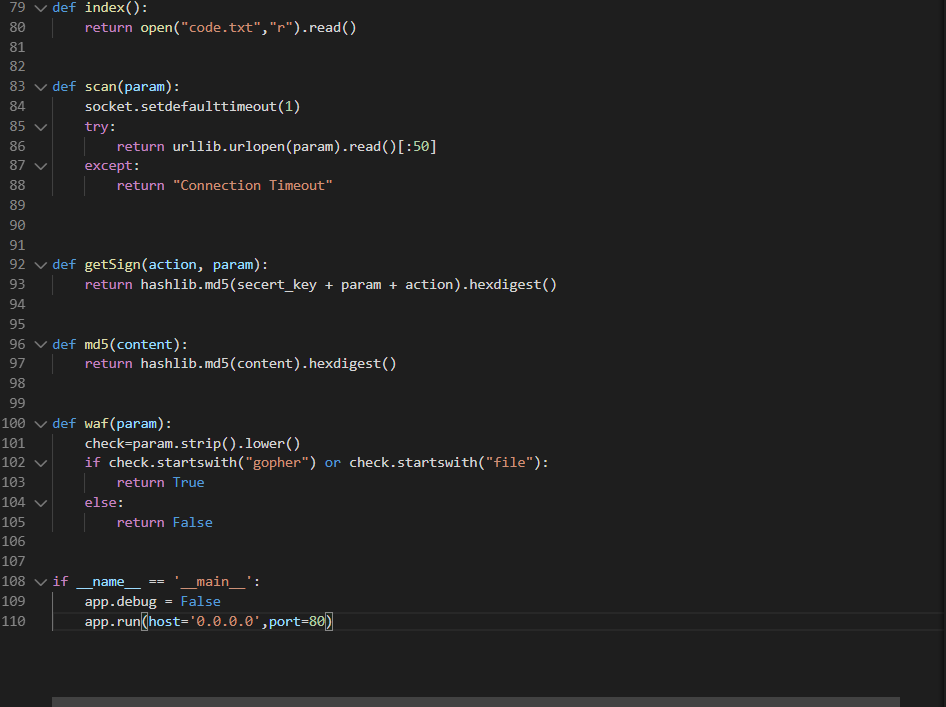Click hashlib.md5(content) on line 97
946x707 pixels.
coord(220,364)
